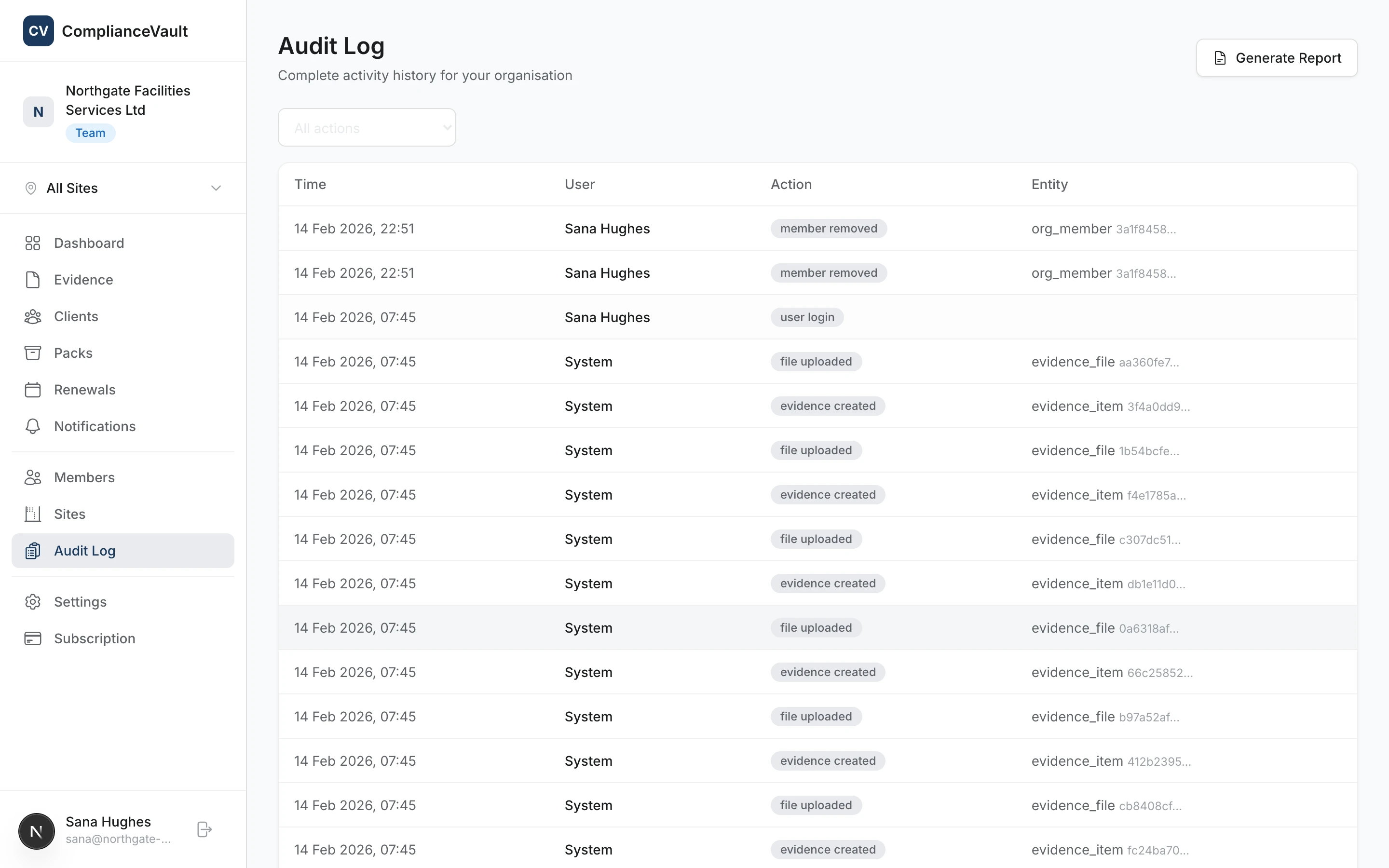Viewport: 1389px width, 868px height.
Task: Click the logout icon next to Sana Hughes
Action: tap(204, 829)
